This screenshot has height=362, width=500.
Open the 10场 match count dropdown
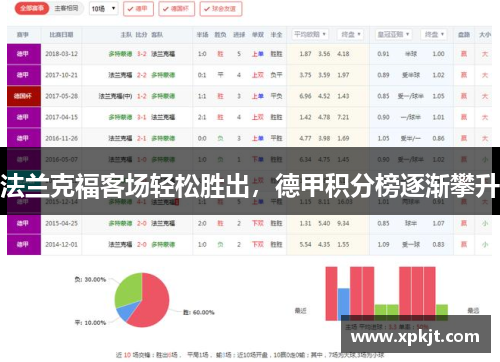(x=103, y=9)
